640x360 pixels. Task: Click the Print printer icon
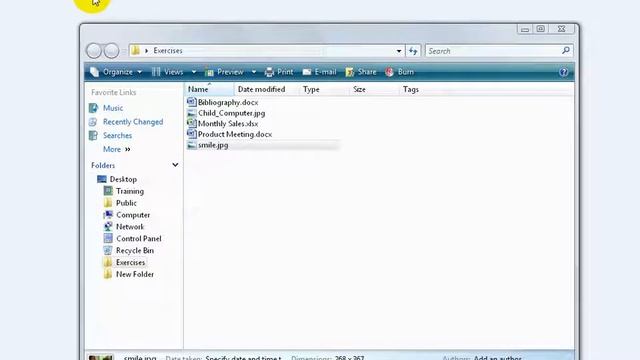pyautogui.click(x=269, y=72)
